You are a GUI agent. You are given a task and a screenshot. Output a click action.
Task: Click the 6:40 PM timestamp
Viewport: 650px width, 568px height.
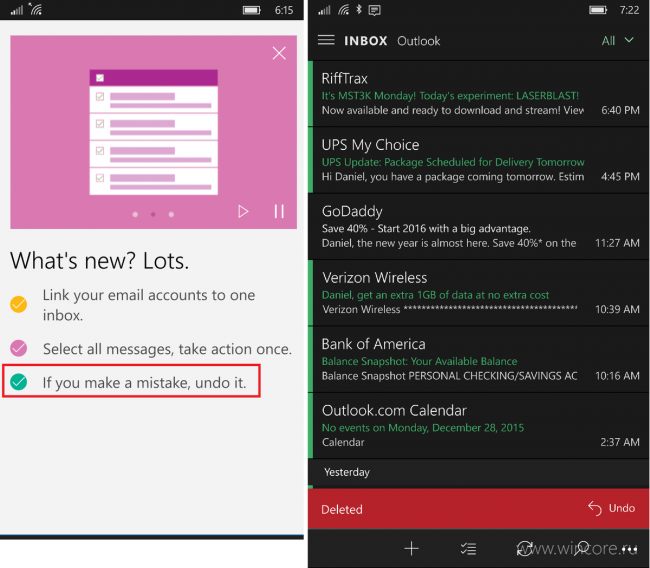(x=620, y=110)
